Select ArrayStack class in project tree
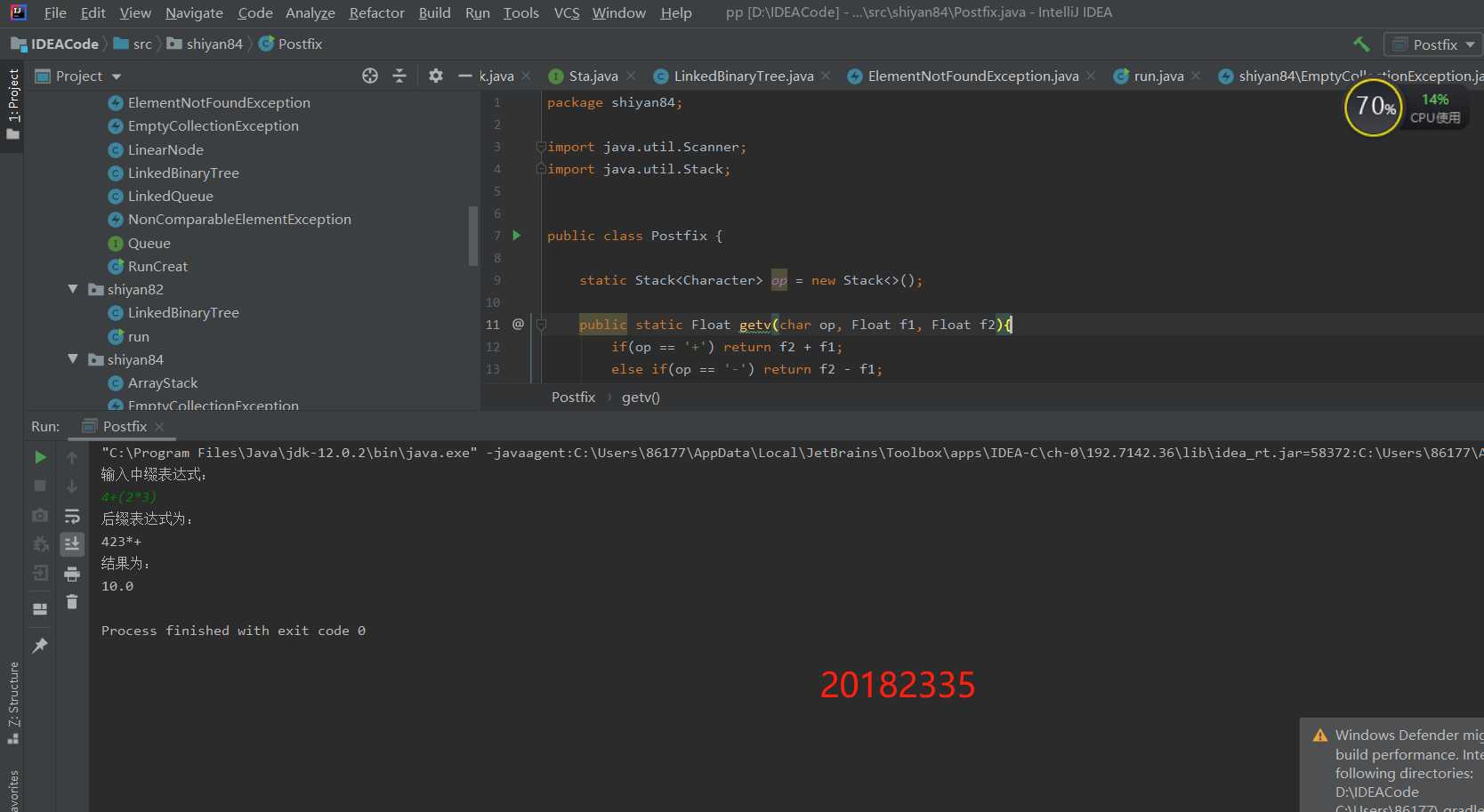Screen dimensions: 1484x812 (x=163, y=382)
